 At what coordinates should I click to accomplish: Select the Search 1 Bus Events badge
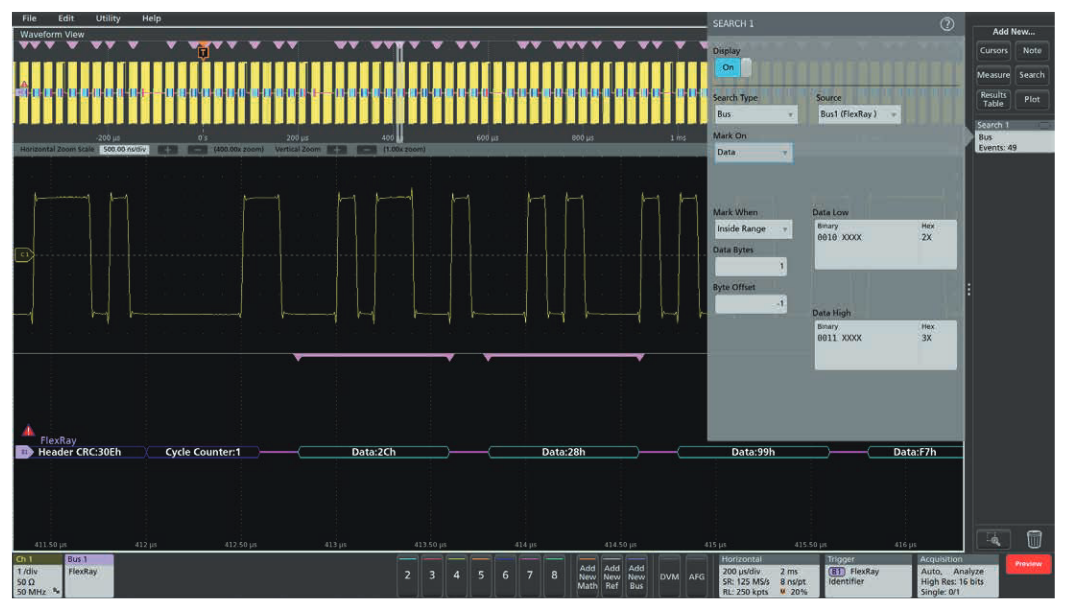point(1014,137)
